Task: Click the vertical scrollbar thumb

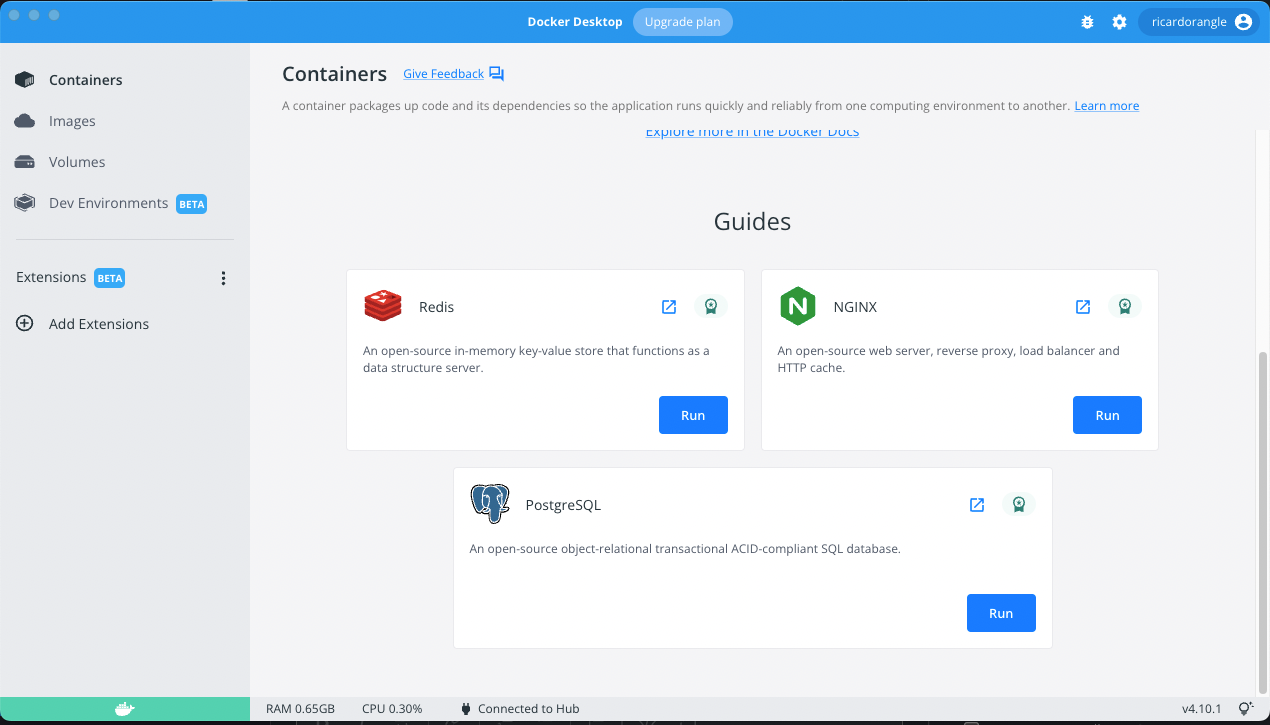Action: [1262, 521]
